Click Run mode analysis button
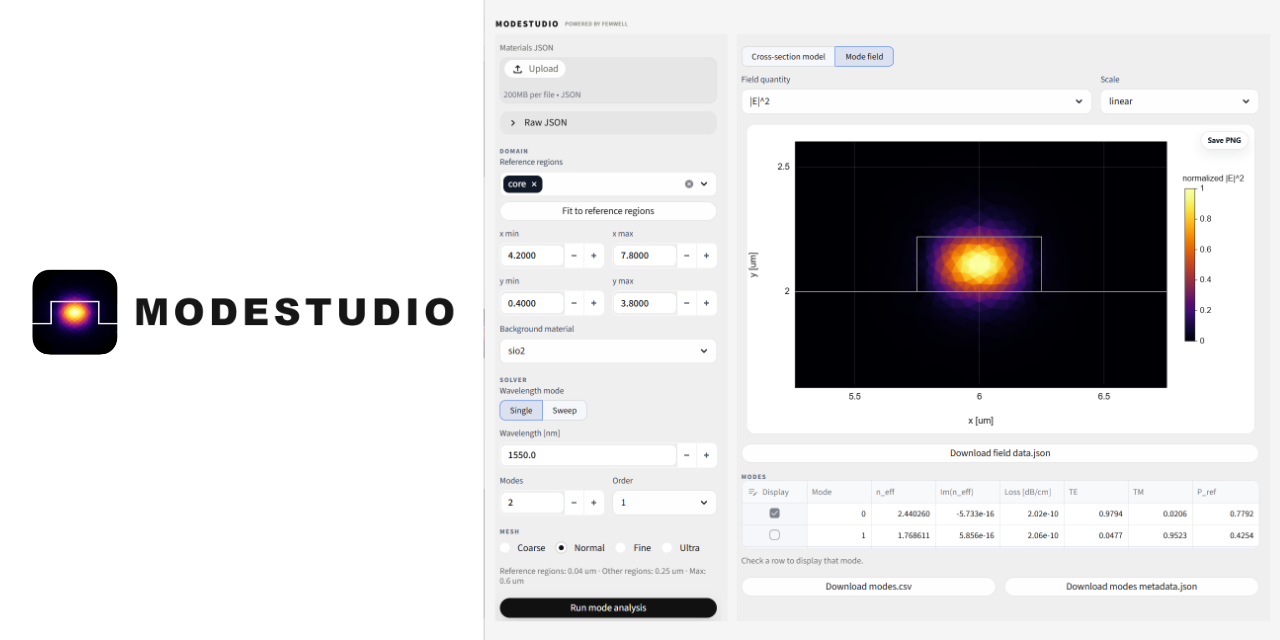The image size is (1280, 640). pyautogui.click(x=608, y=608)
